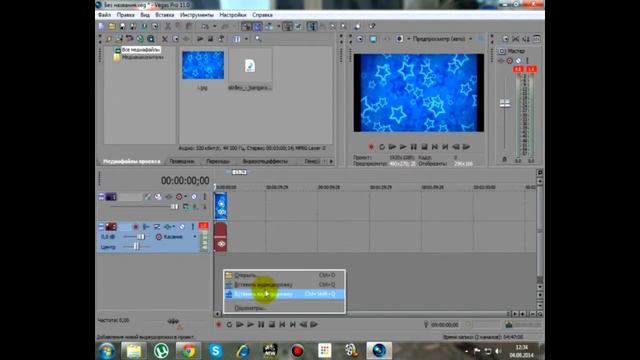Open Skype from the taskbar

click(x=216, y=351)
